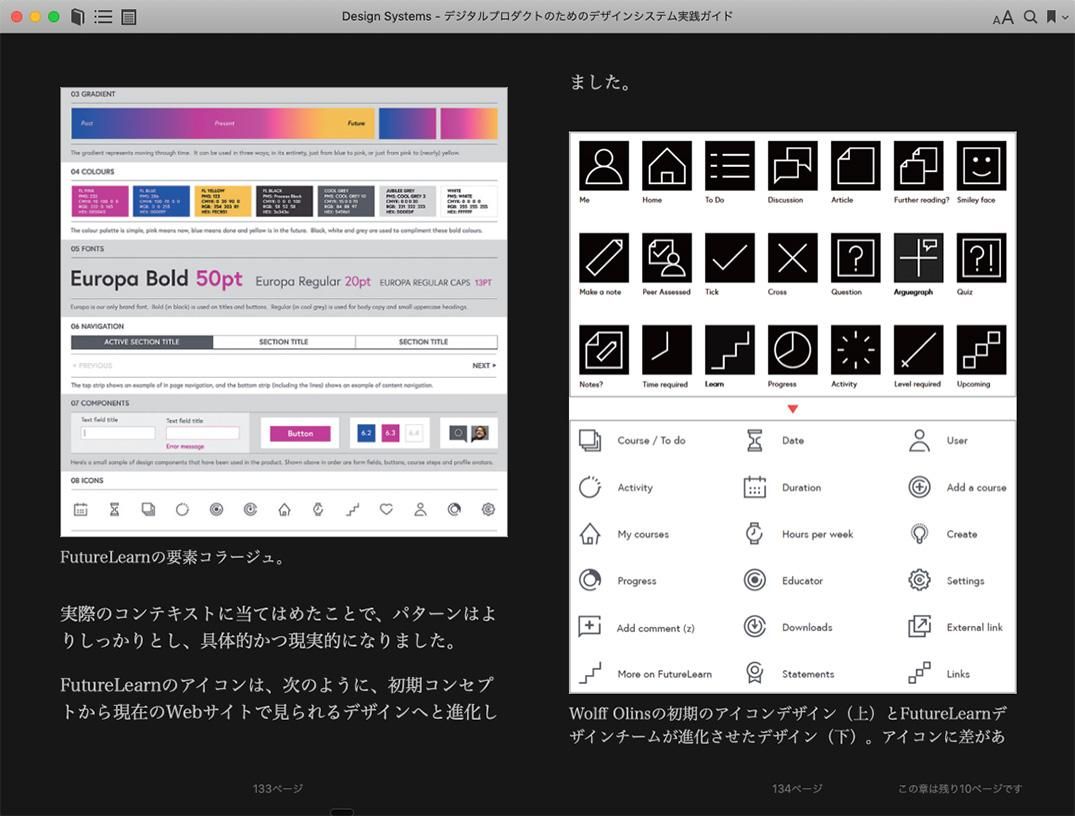This screenshot has width=1075, height=816.
Task: Click the black 'Question' icon
Action: [x=856, y=258]
